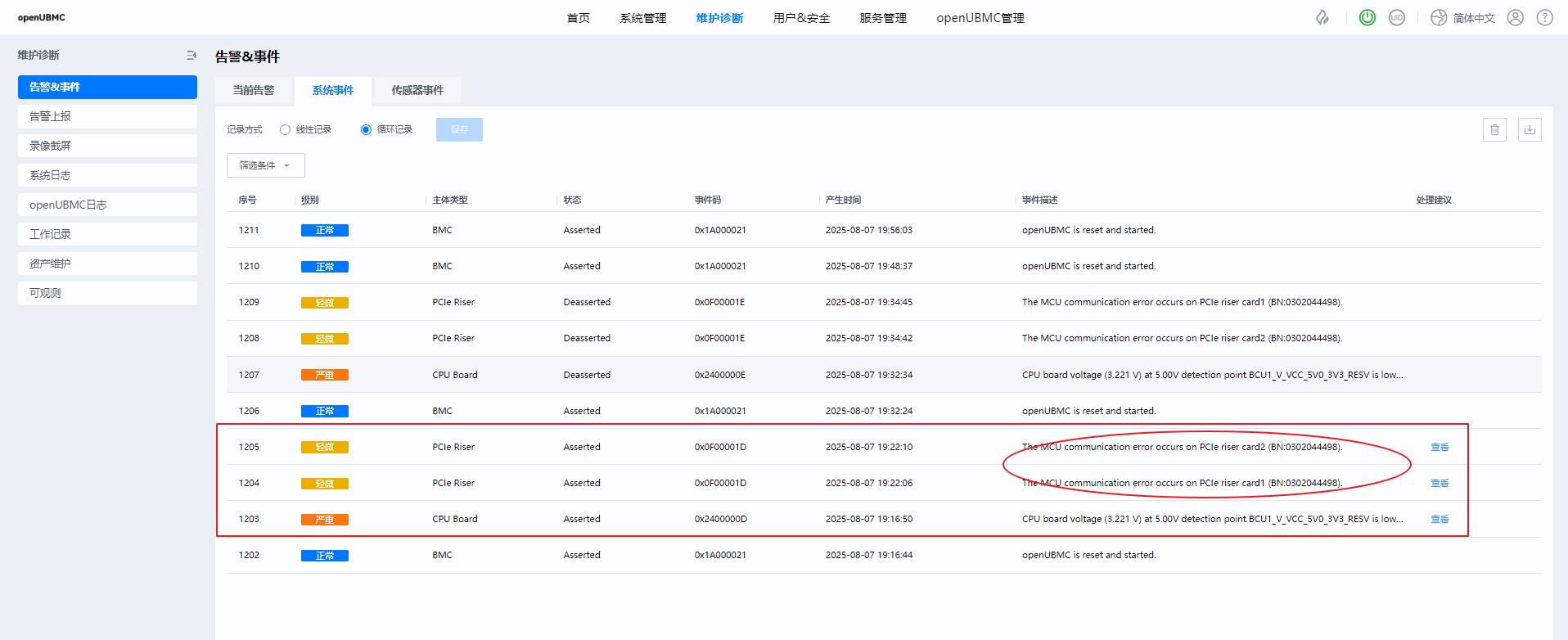Click the 轻微 badge in row 1209
1568x640 pixels.
[325, 303]
